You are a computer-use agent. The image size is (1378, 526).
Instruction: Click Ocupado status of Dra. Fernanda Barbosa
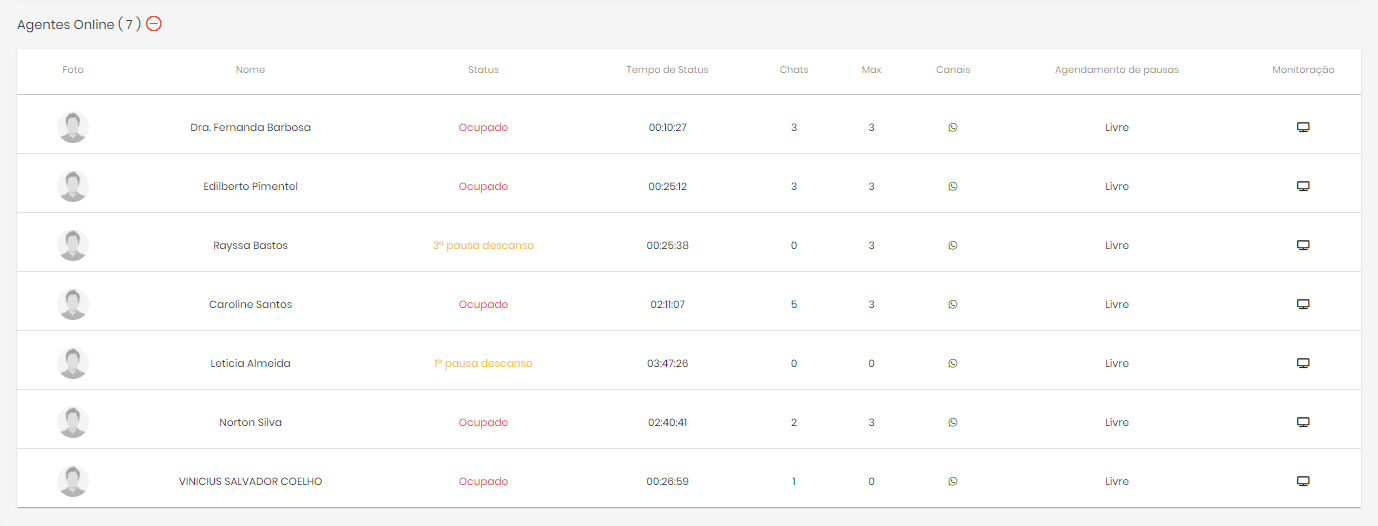click(x=483, y=127)
